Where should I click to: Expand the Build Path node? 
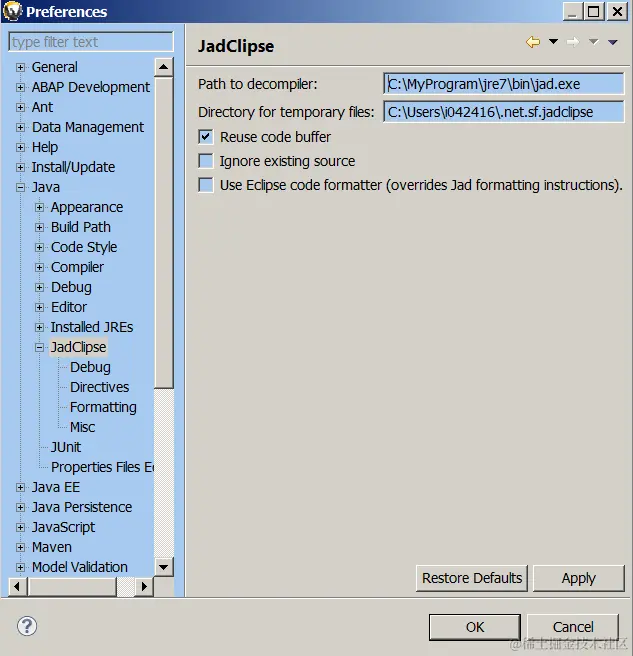tap(39, 227)
